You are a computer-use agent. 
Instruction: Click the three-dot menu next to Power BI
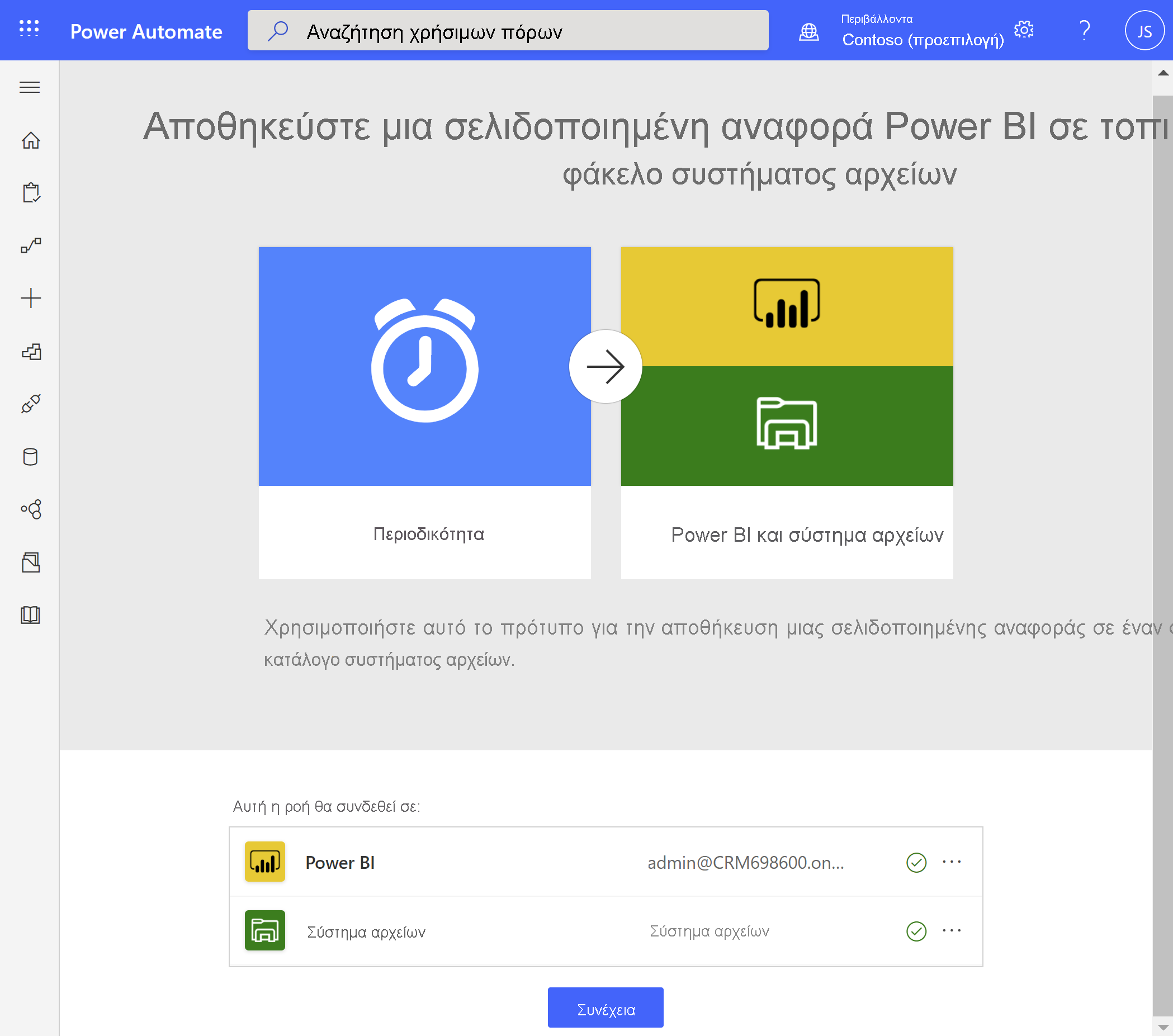click(952, 861)
